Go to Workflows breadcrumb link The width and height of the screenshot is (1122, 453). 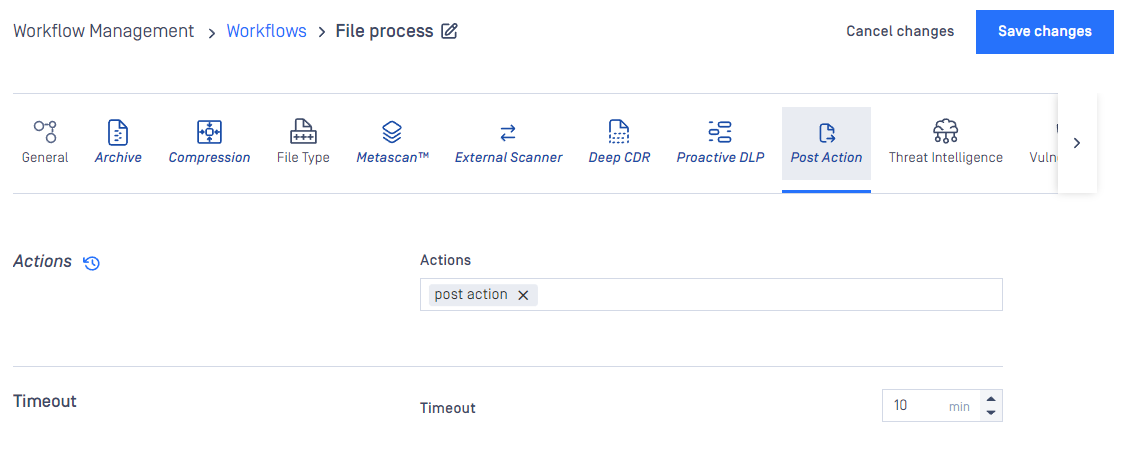(x=266, y=31)
